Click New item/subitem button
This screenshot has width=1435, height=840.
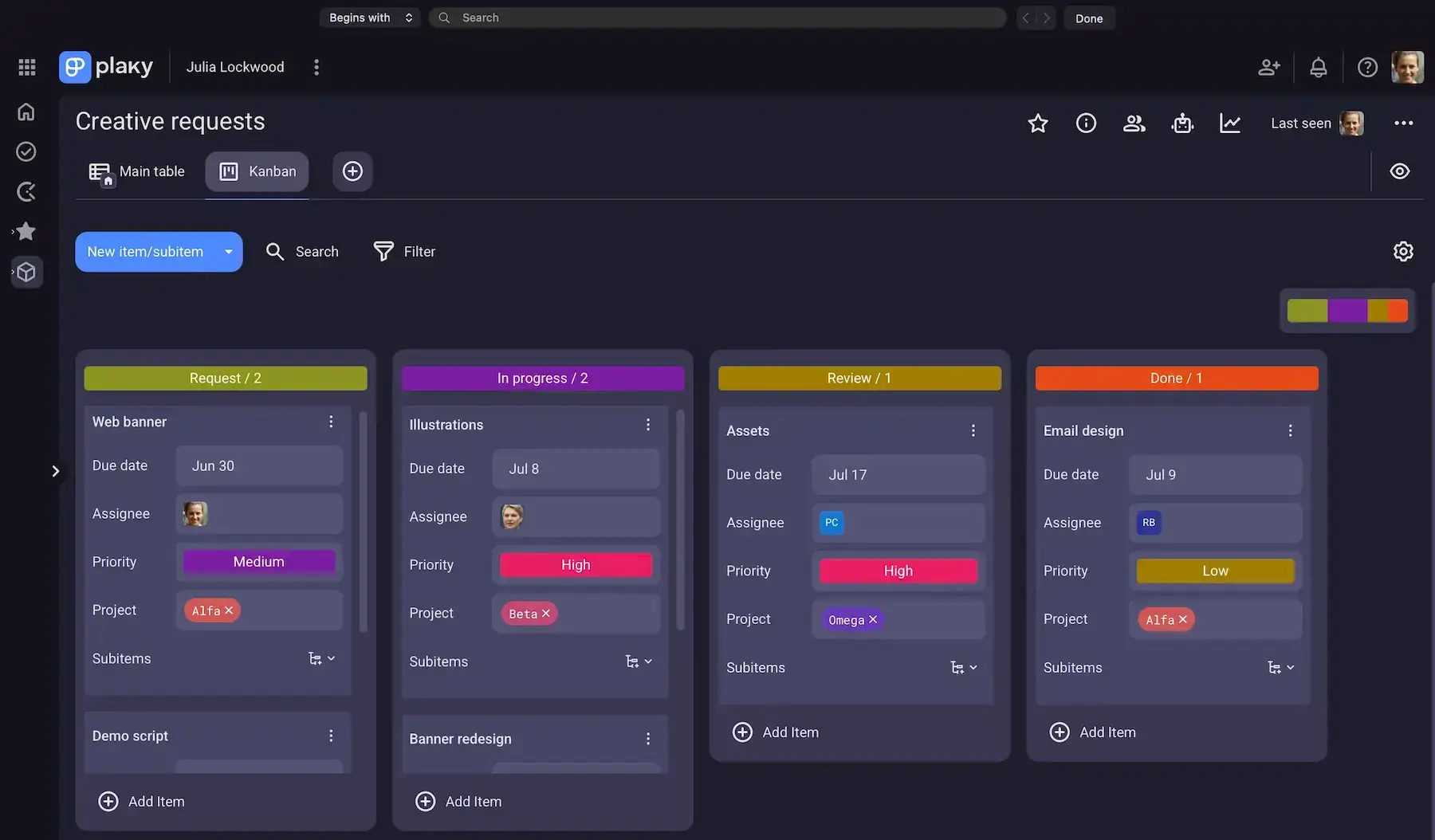click(145, 252)
